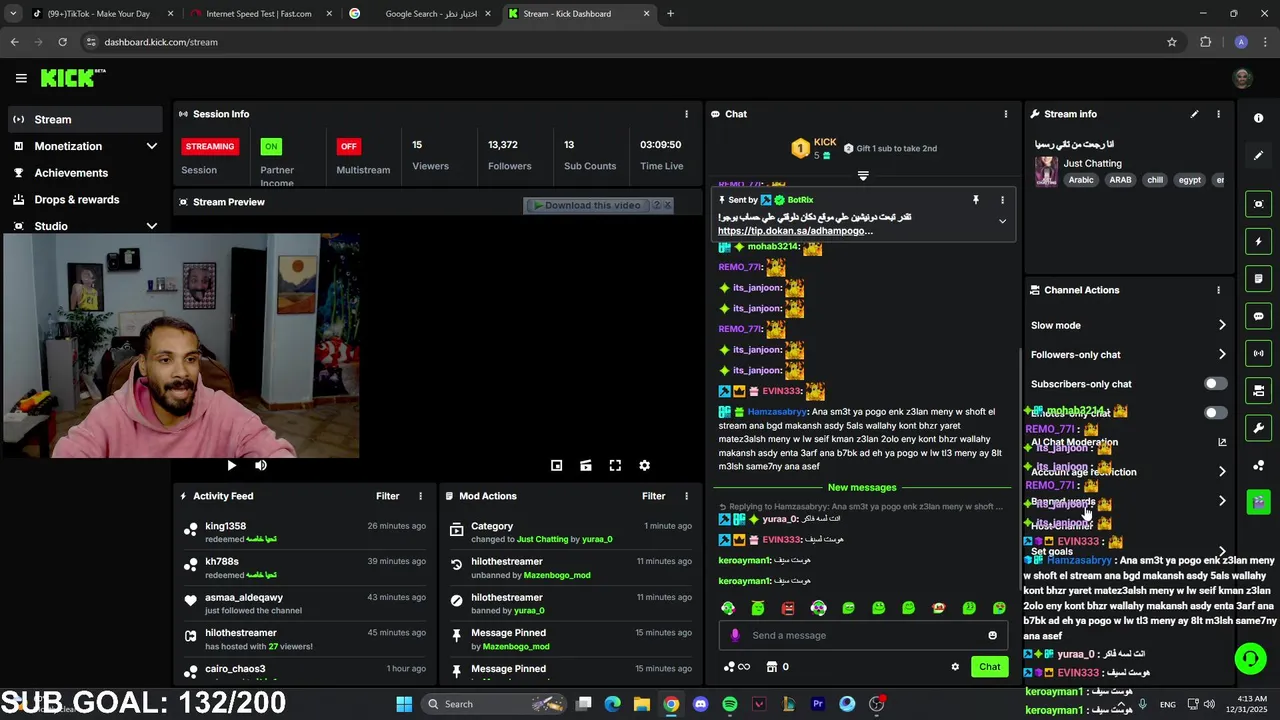Open chat settings gear next to Chat button

955,667
